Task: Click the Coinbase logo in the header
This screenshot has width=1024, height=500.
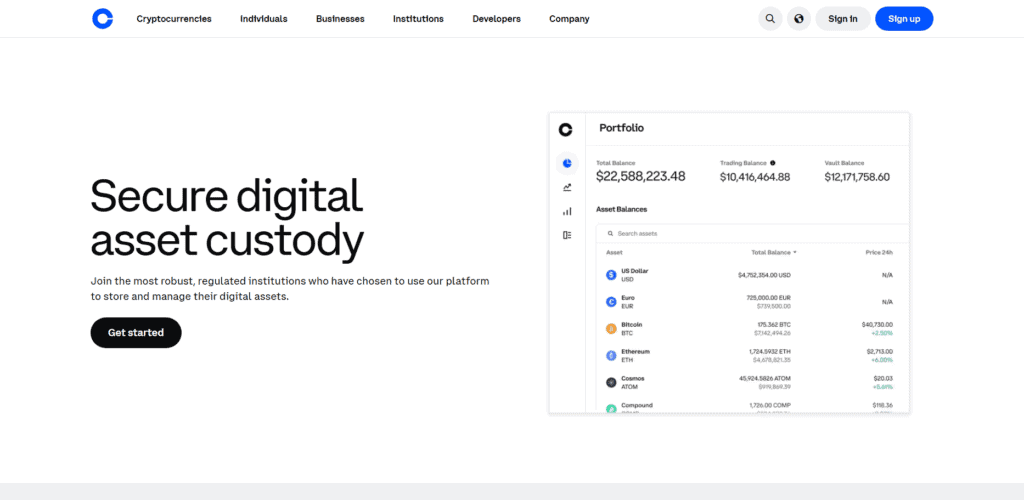Action: (x=103, y=19)
